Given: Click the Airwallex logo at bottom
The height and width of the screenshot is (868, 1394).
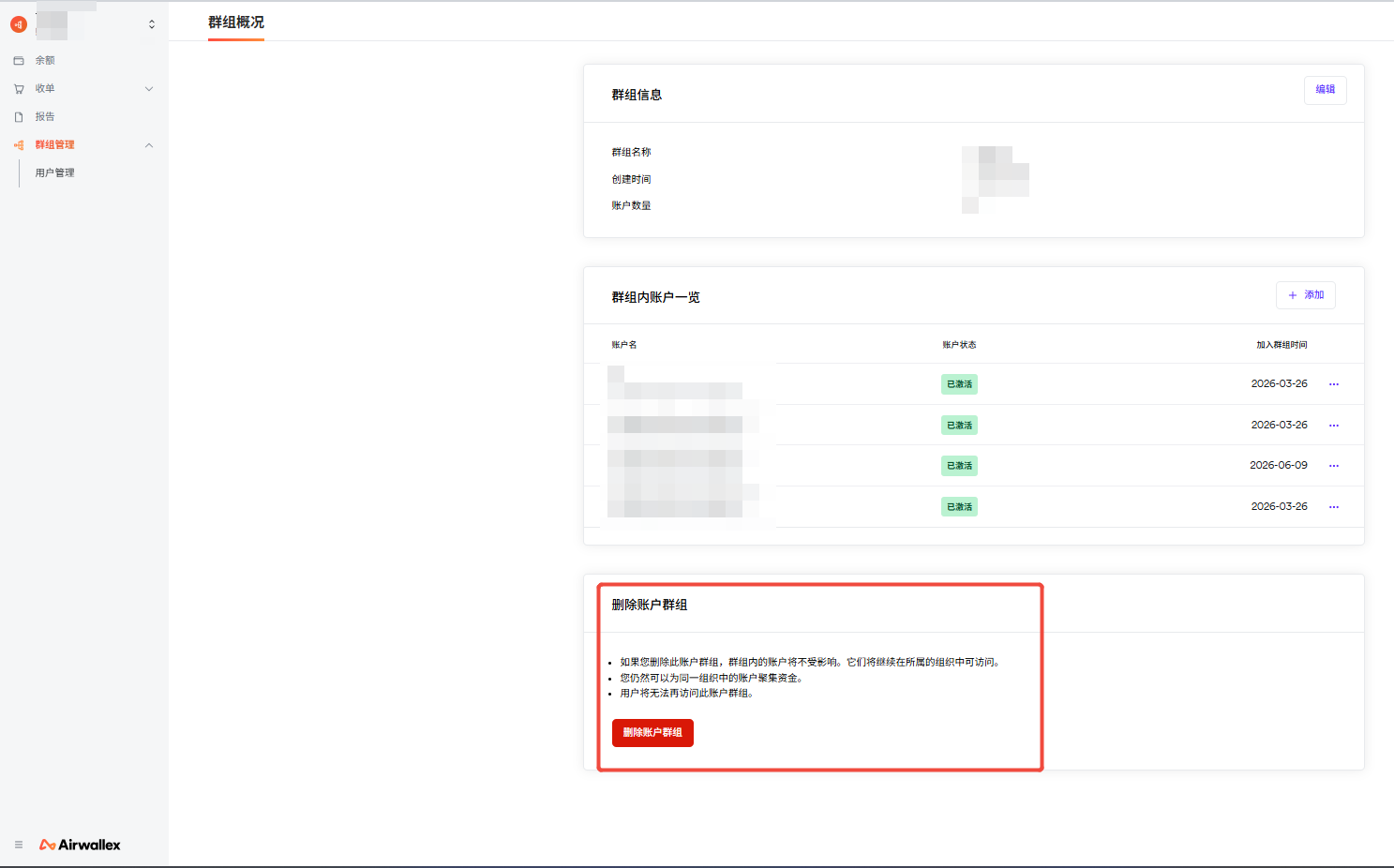Looking at the screenshot, I should 80,845.
